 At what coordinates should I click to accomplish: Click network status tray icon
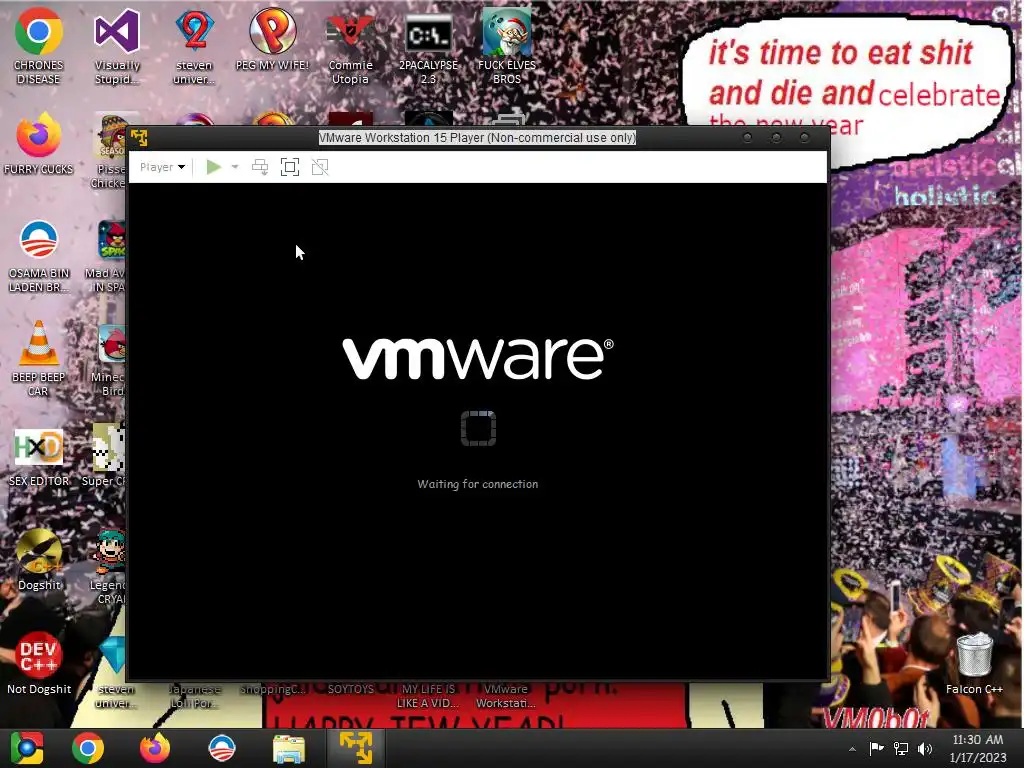point(901,748)
